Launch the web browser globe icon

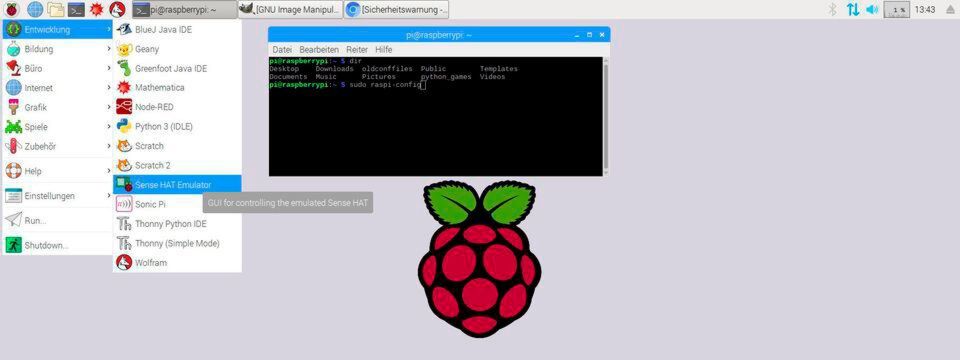pyautogui.click(x=35, y=9)
